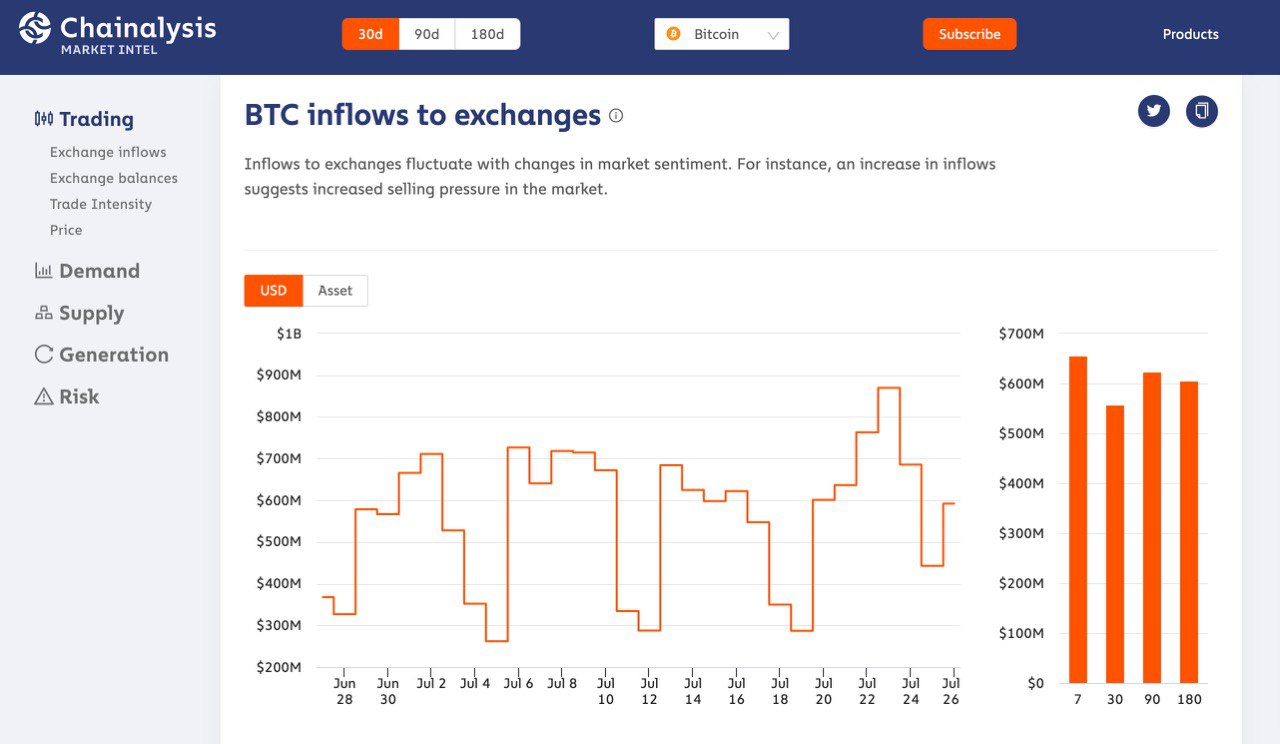The image size is (1280, 744).
Task: Click the Risk warning triangle icon
Action: (x=44, y=397)
